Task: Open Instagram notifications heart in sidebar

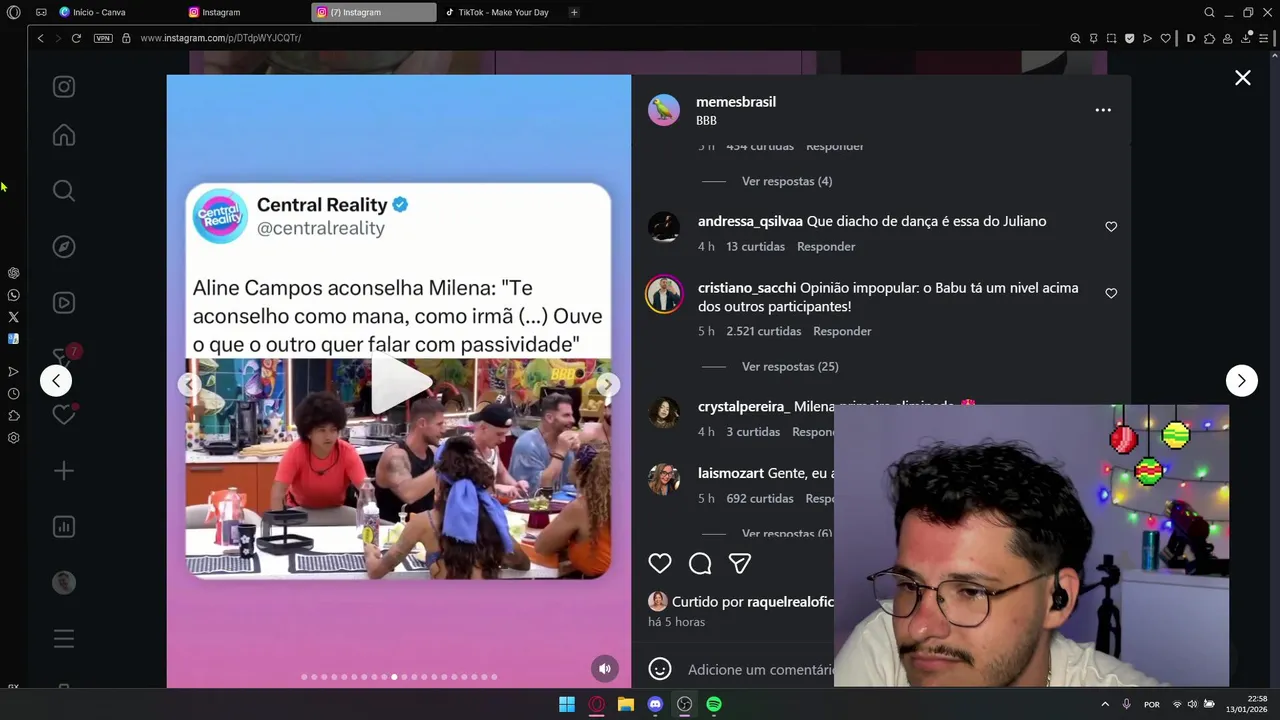Action: coord(64,414)
